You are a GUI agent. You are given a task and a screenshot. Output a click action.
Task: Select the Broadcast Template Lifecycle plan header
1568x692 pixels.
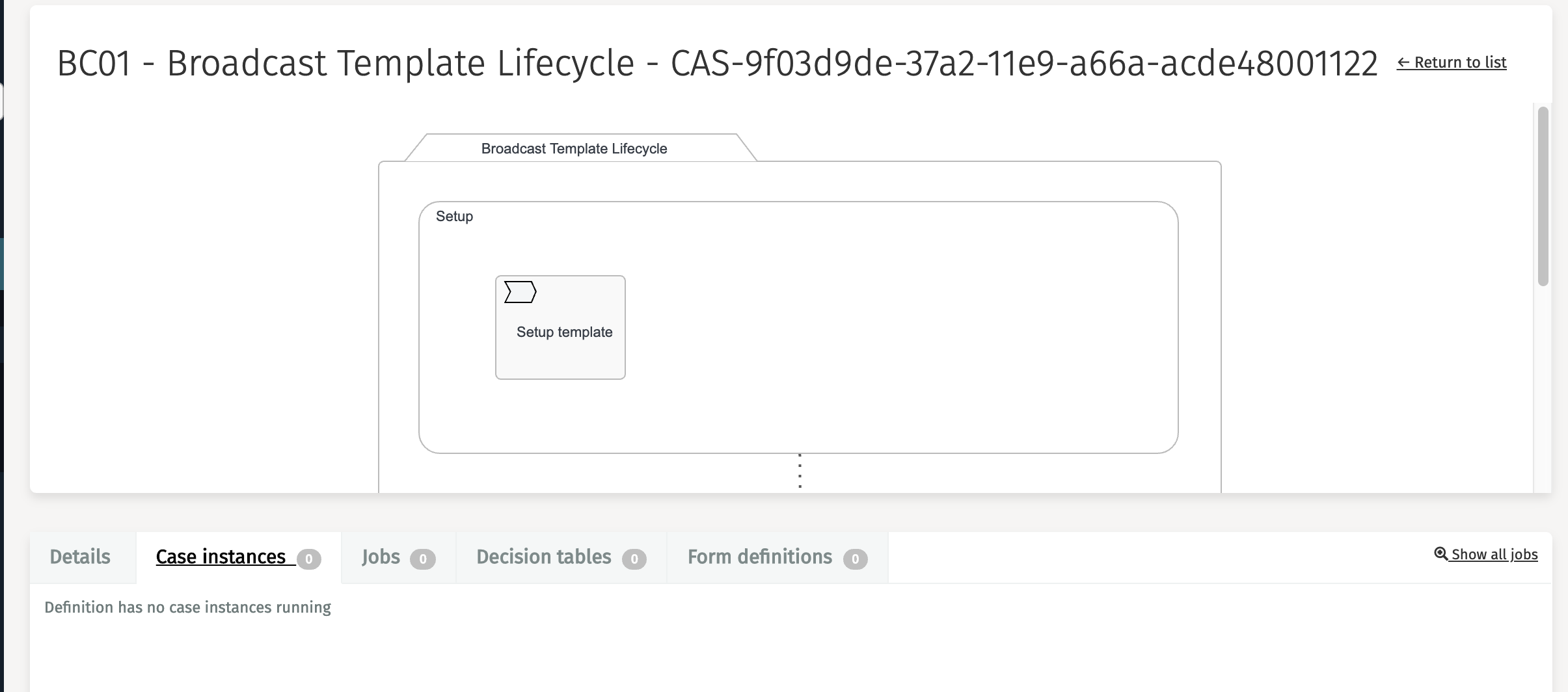point(574,149)
